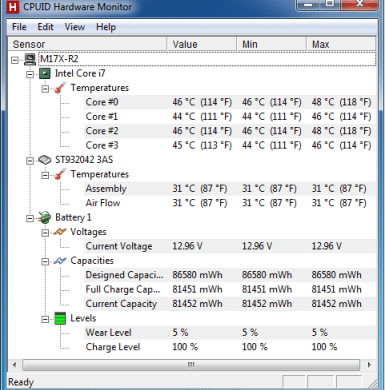Viewport: 385px width, 390px height.
Task: Click the horizontal scrollbar right arrow
Action: click(369, 365)
